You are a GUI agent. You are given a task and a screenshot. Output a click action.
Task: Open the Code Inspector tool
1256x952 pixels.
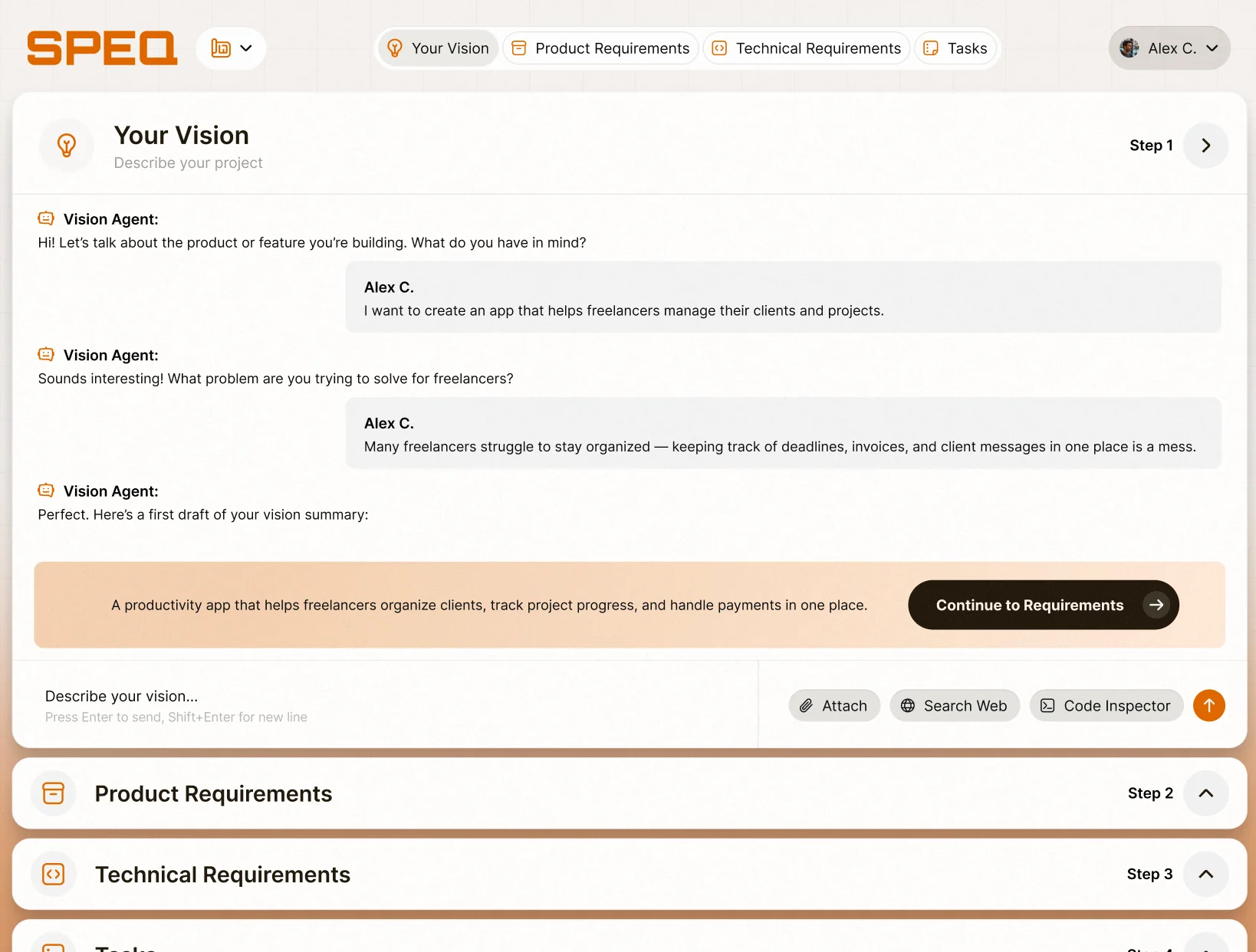tap(1106, 705)
